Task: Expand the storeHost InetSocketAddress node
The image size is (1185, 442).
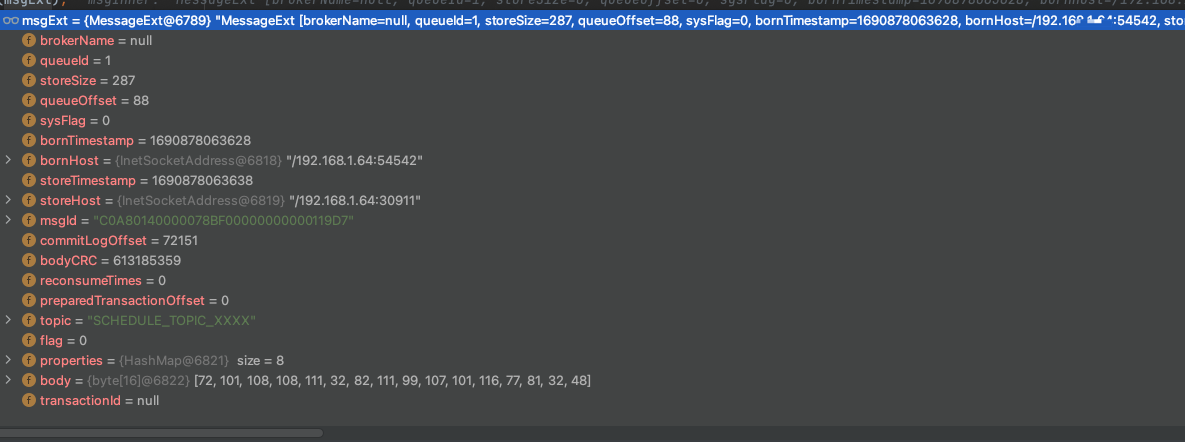Action: coord(8,200)
